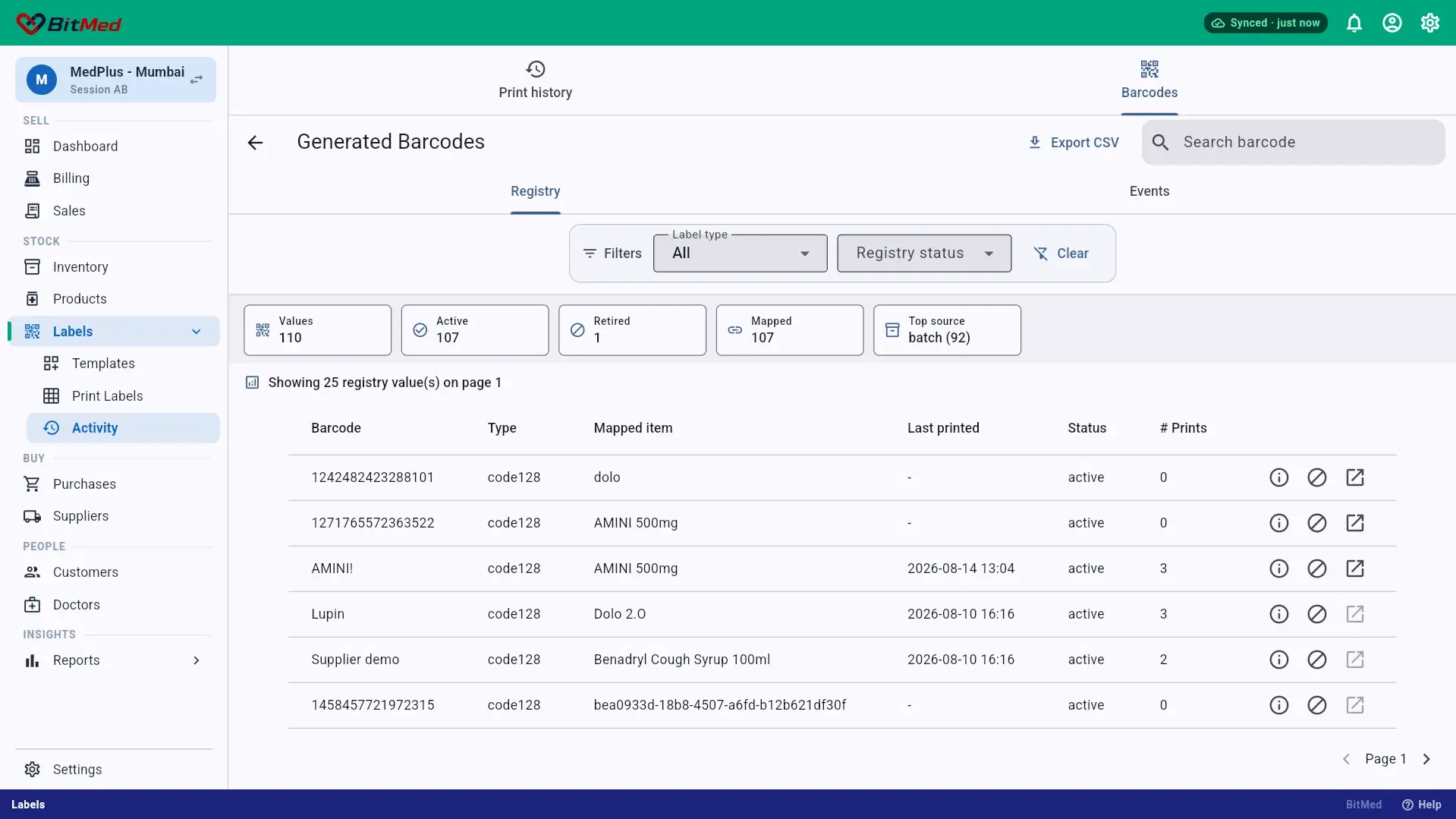
Task: Retire the AMINI! barcode
Action: point(1317,569)
